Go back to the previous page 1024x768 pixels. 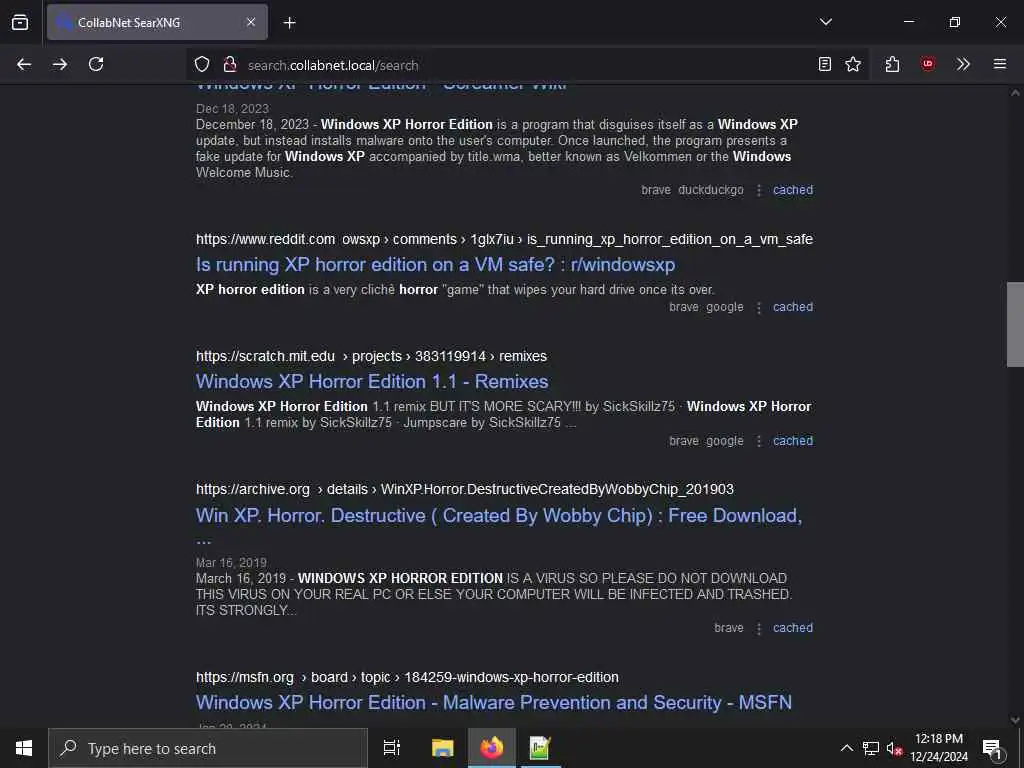pyautogui.click(x=24, y=64)
